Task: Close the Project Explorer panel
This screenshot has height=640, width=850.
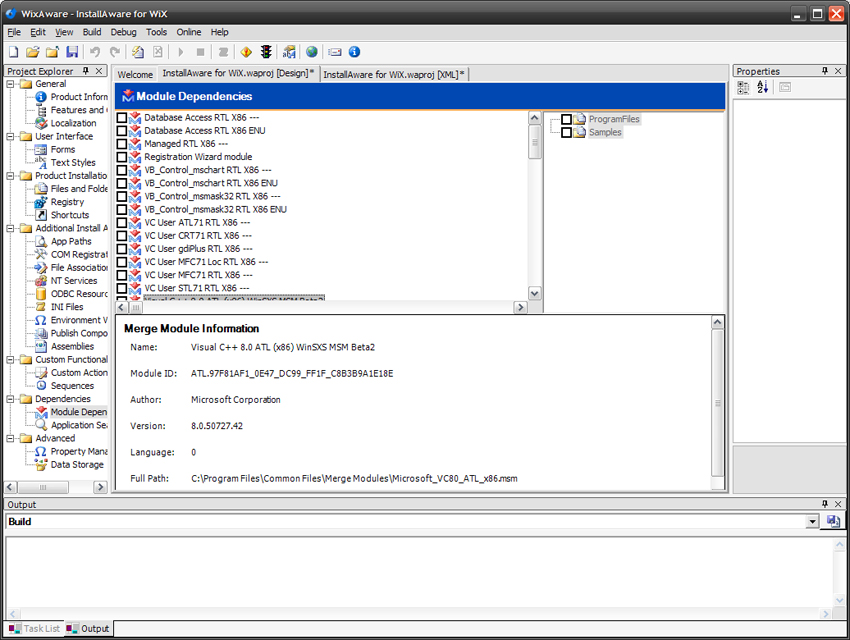Action: 99,71
